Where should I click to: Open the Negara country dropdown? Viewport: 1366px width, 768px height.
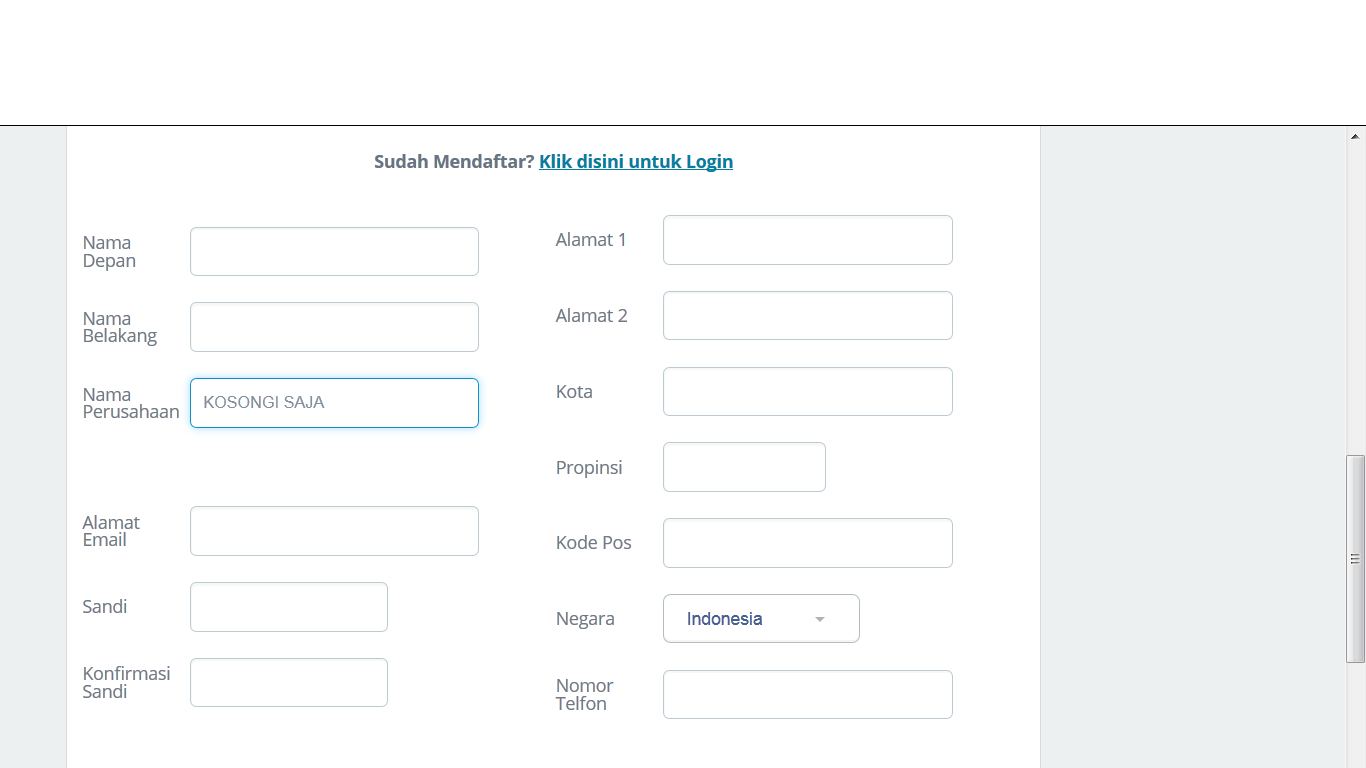click(748, 619)
